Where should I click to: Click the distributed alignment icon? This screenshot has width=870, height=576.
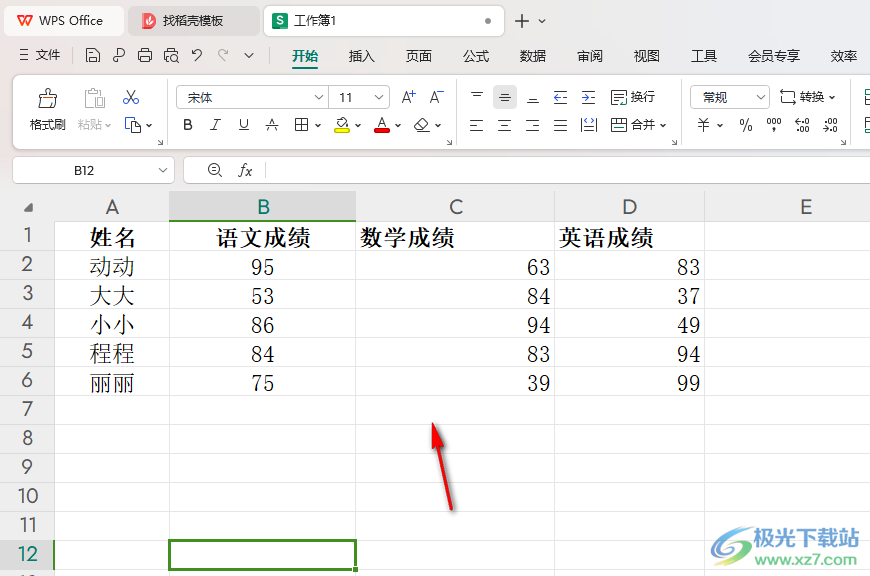[x=589, y=125]
